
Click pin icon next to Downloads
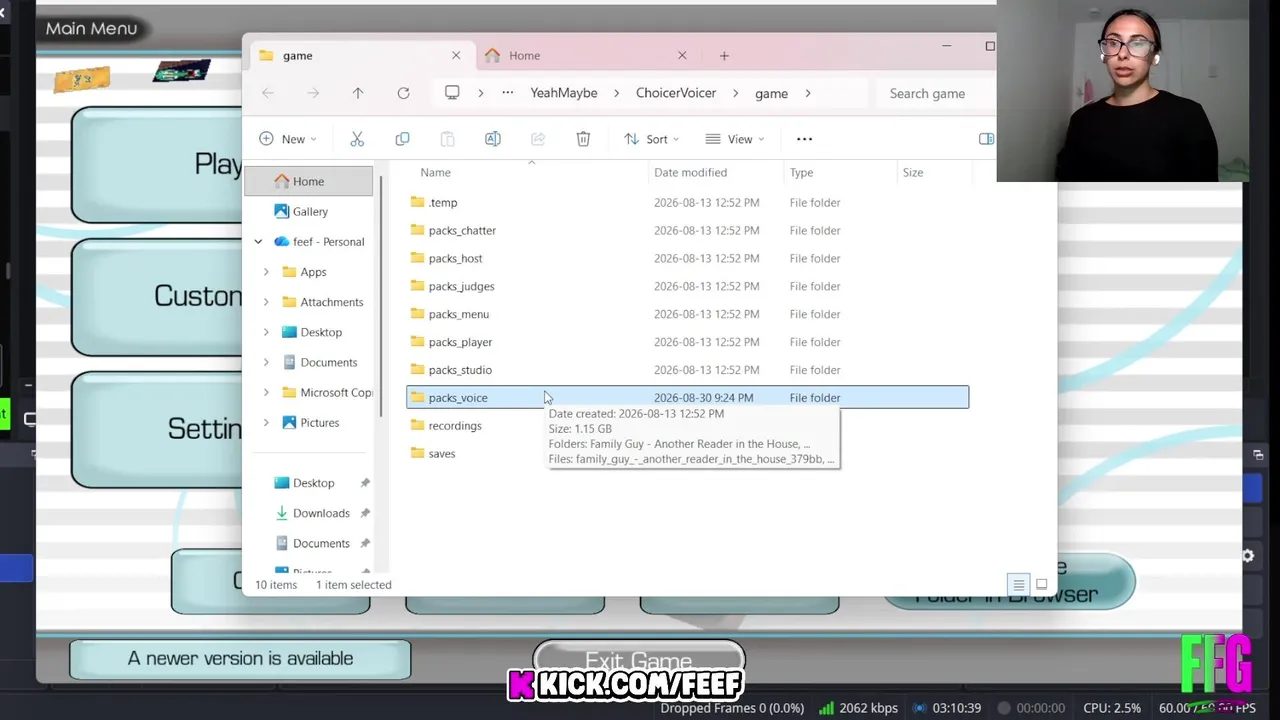point(365,513)
